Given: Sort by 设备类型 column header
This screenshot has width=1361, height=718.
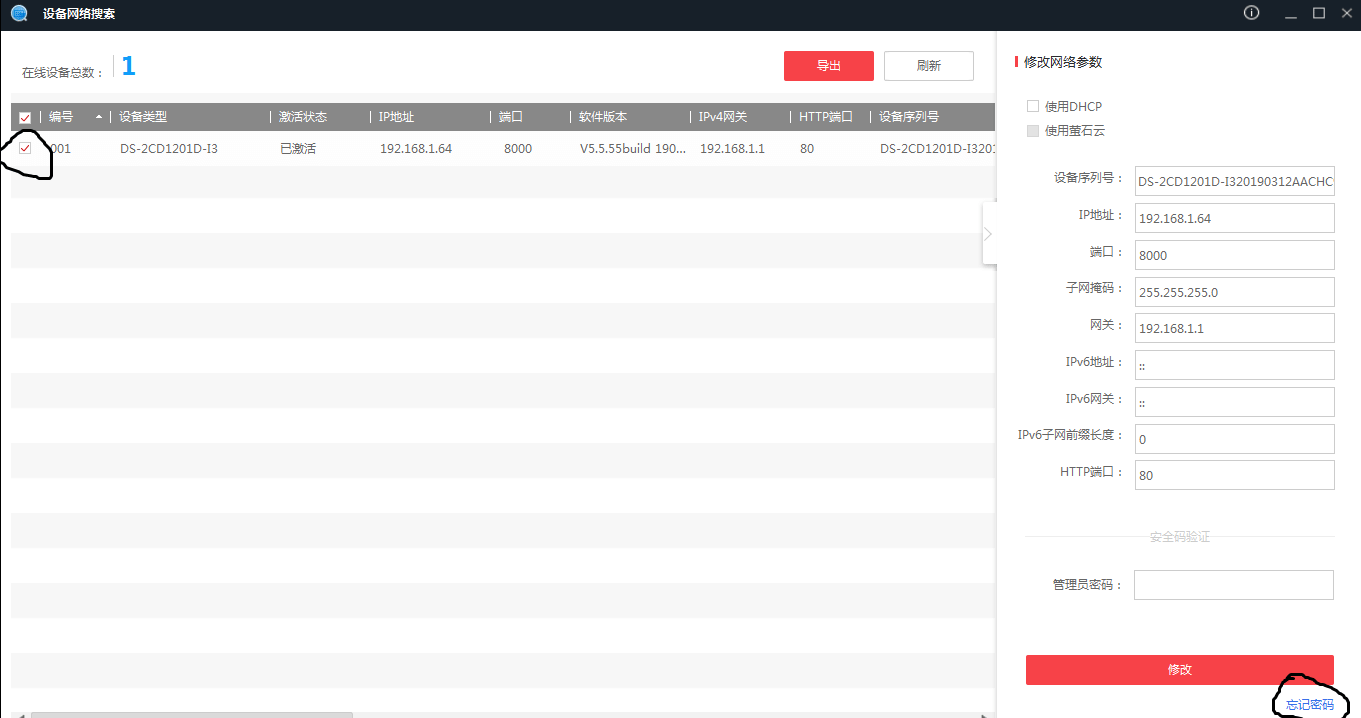Looking at the screenshot, I should point(143,117).
